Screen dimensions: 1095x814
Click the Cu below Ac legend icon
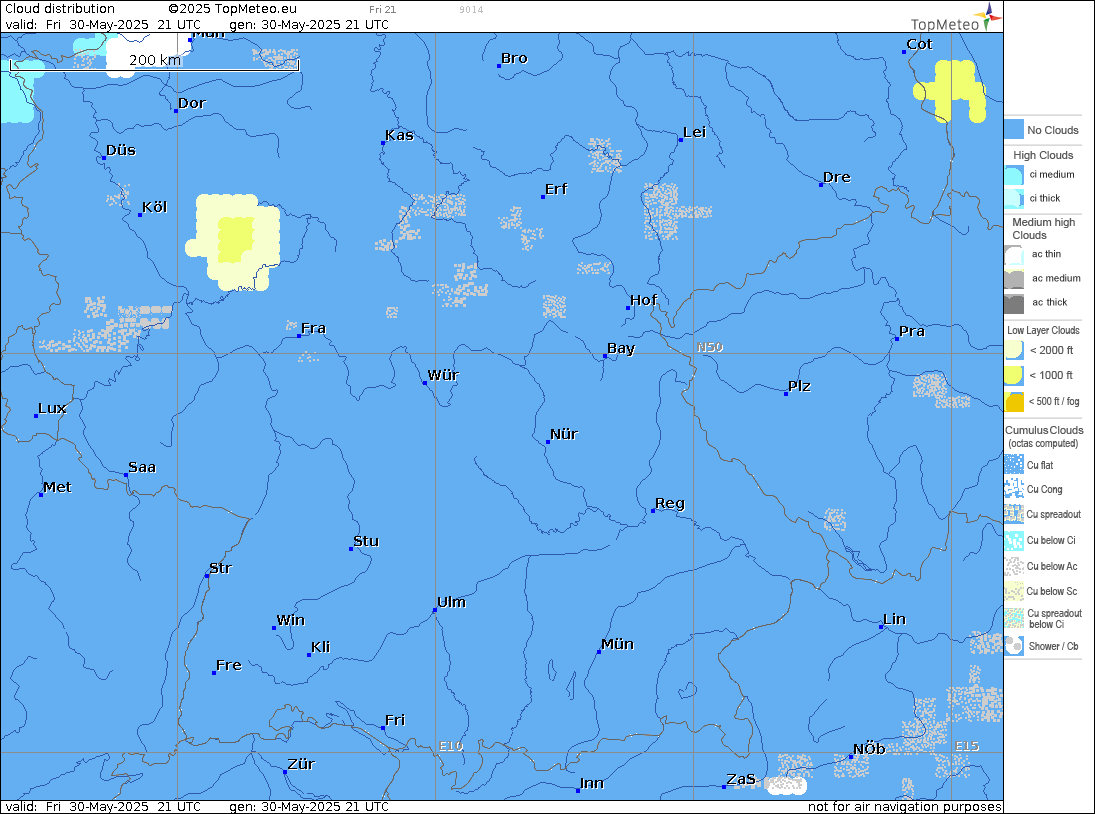[1014, 566]
